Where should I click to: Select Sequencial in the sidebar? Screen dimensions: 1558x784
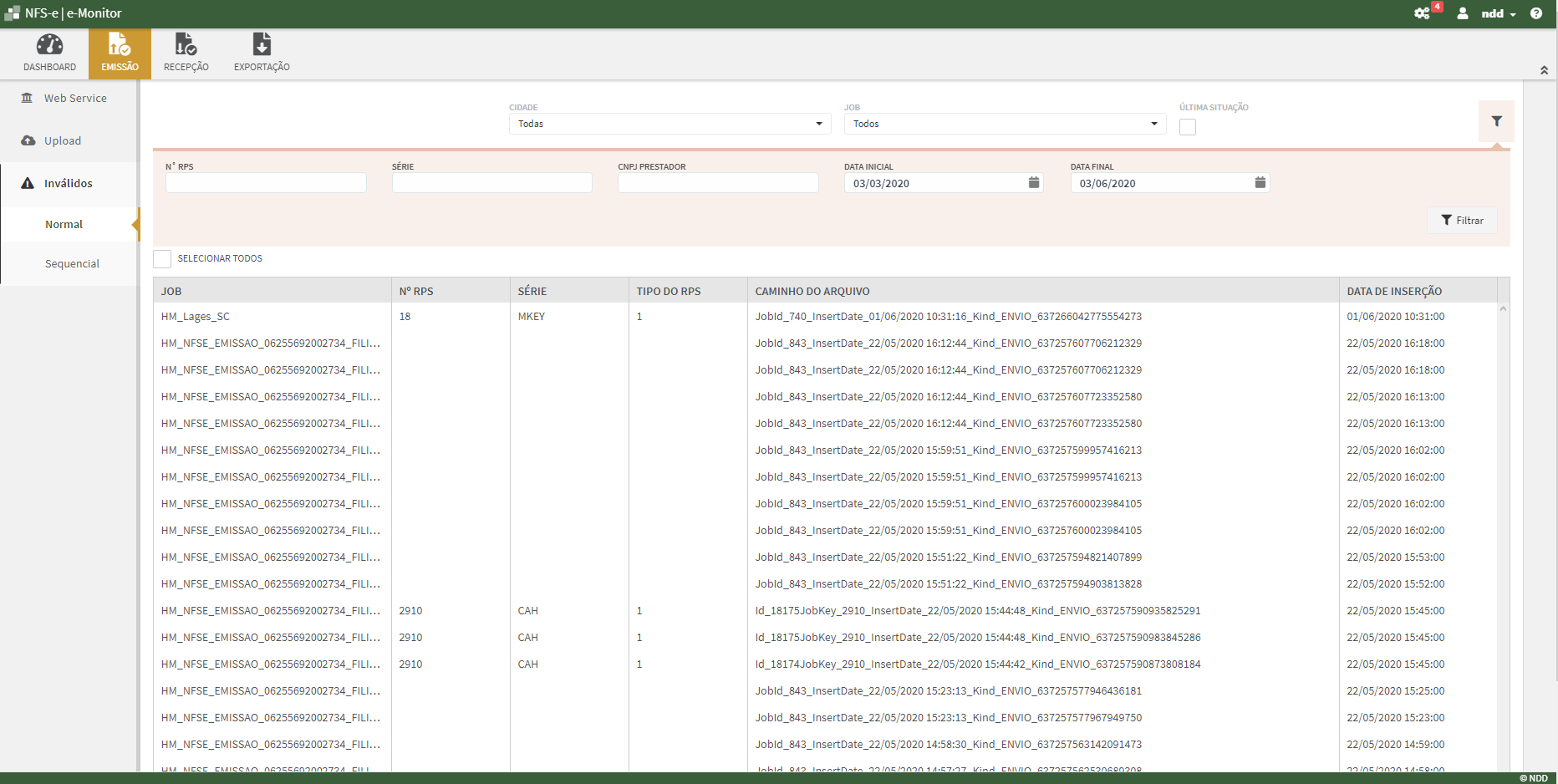72,264
